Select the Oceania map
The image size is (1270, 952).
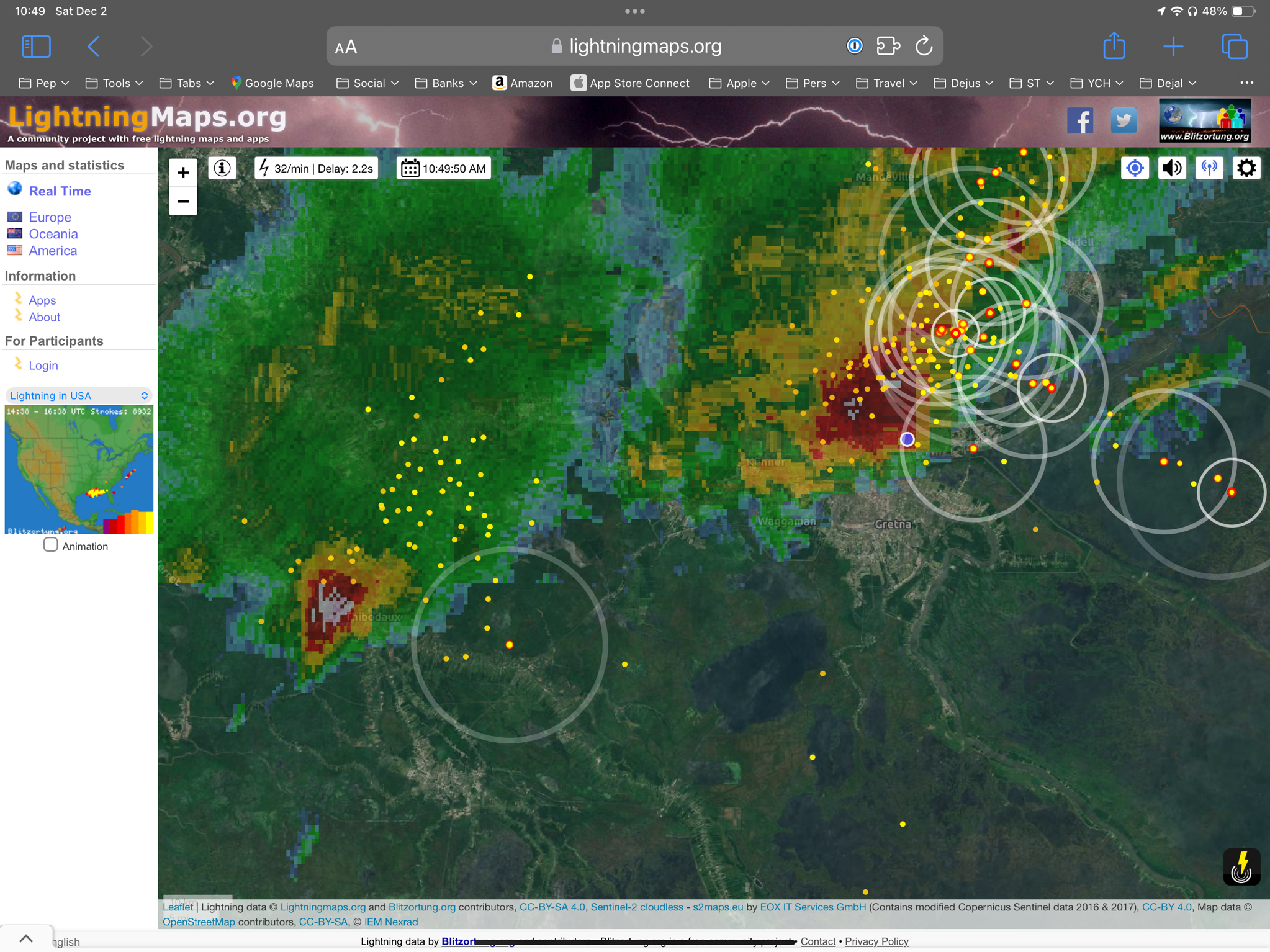(53, 234)
